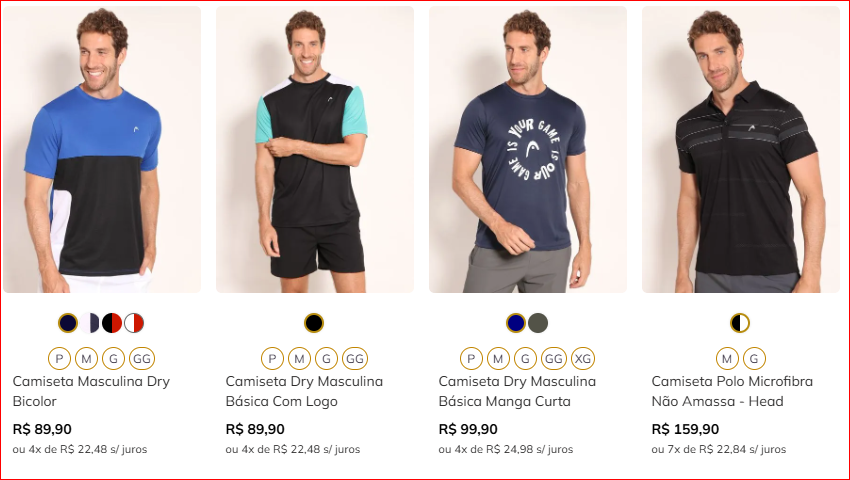Viewport: 850px width, 480px height.
Task: Choose size G for Polo Microfibra Head shirt
Action: pos(754,359)
